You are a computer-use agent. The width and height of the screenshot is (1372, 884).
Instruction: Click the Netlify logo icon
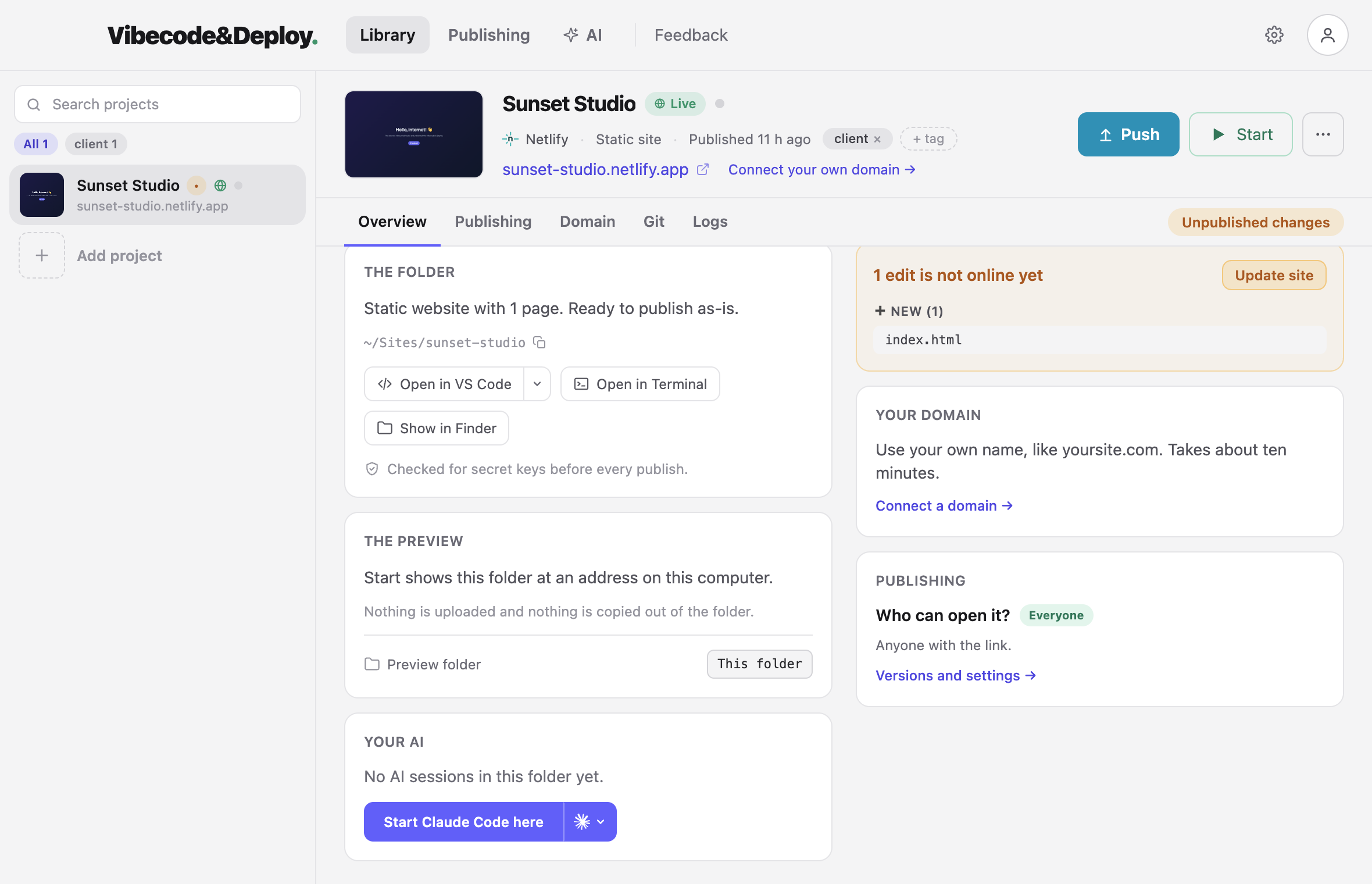point(510,139)
